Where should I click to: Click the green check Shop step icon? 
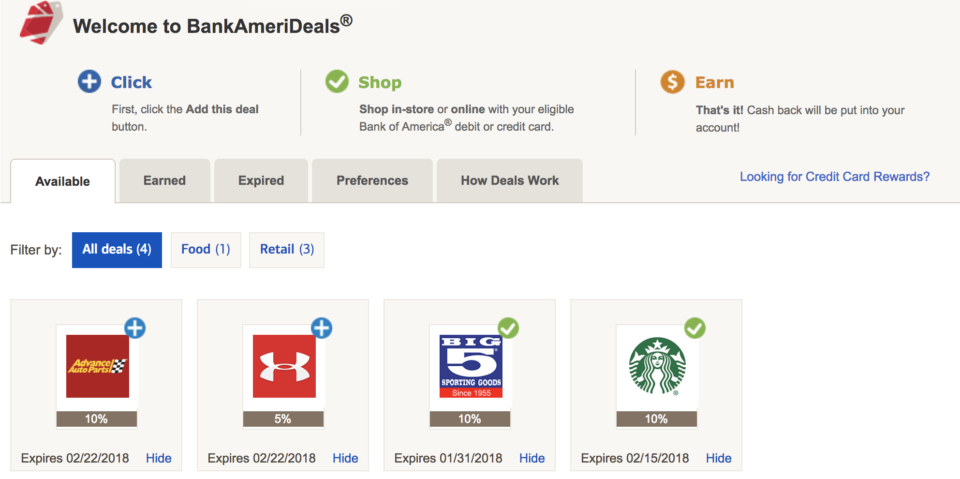click(x=336, y=82)
